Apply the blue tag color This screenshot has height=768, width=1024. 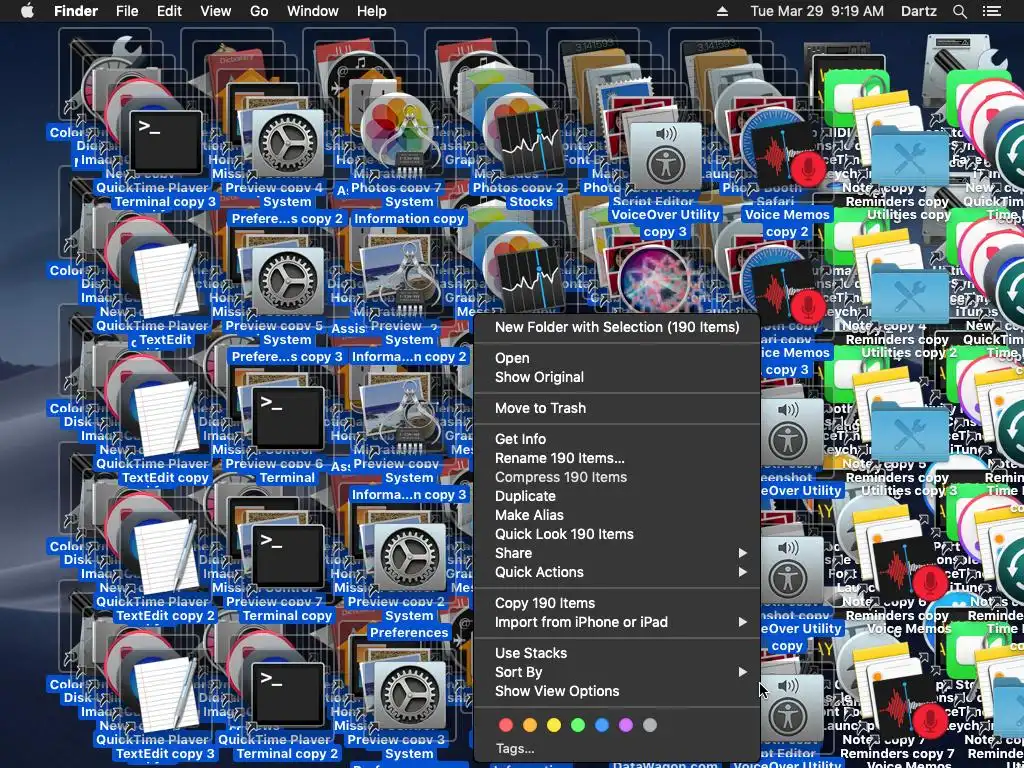pyautogui.click(x=602, y=725)
